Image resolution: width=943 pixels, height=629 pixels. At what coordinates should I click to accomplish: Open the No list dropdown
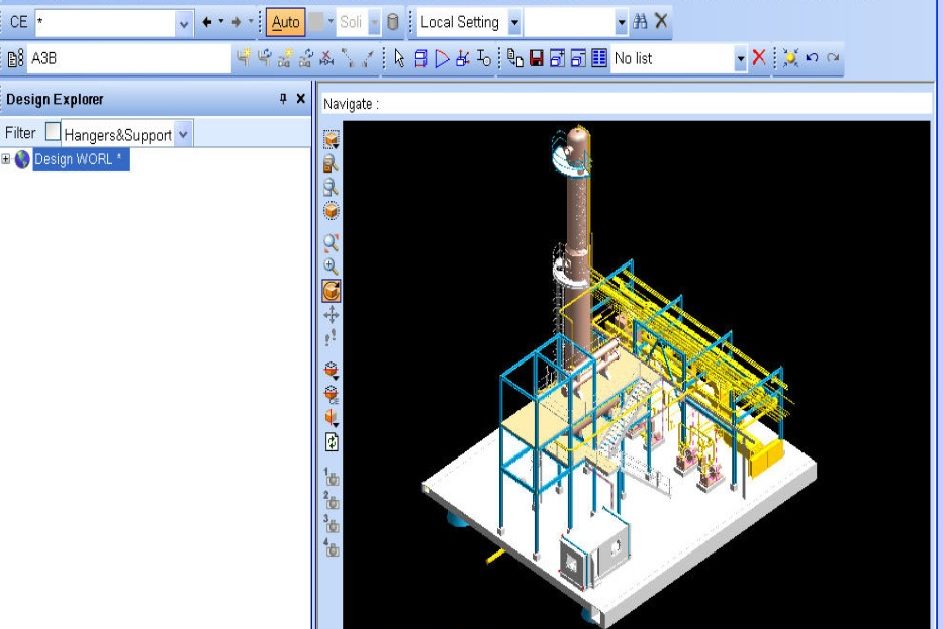[741, 59]
